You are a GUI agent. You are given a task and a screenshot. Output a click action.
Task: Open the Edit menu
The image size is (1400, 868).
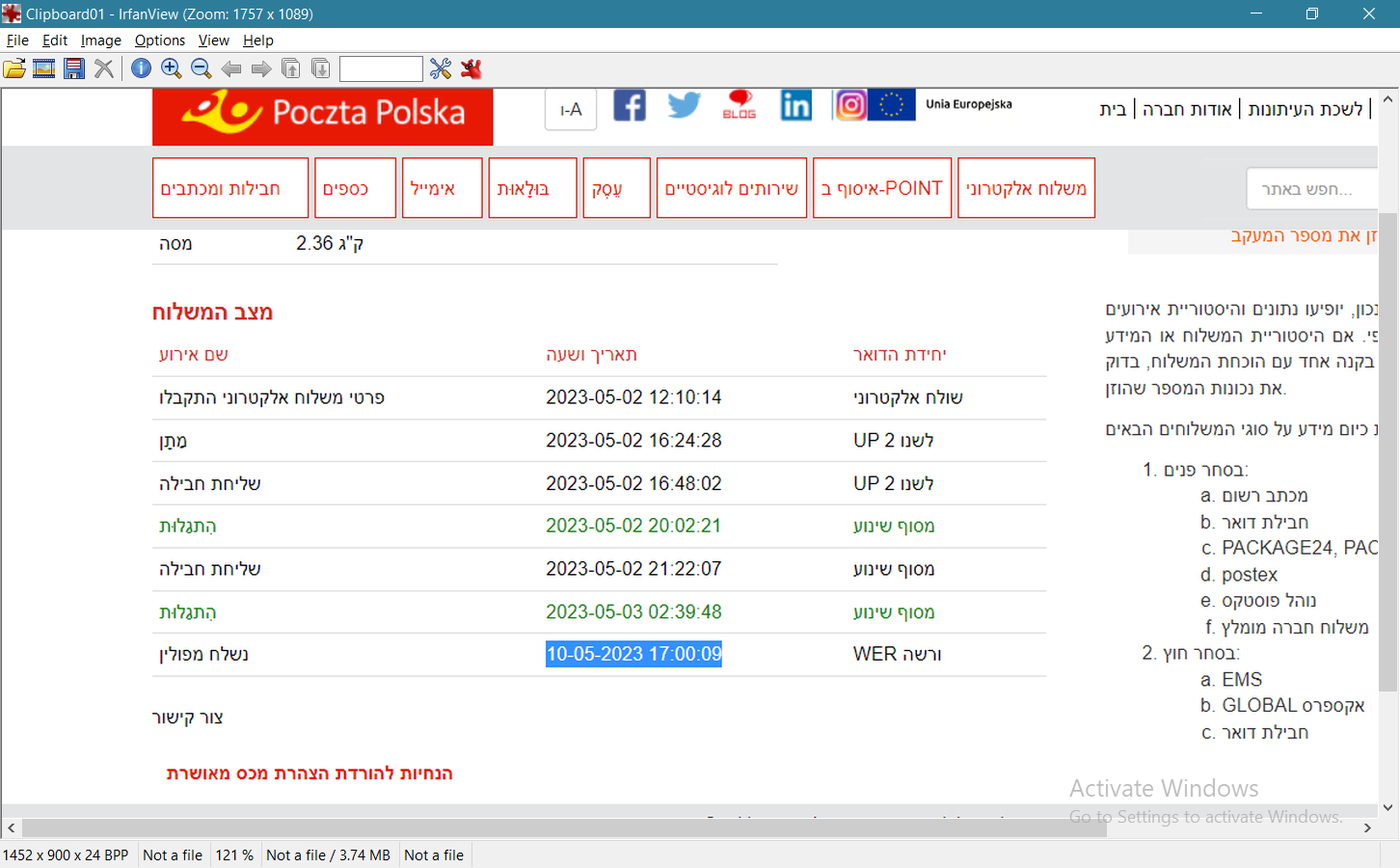pyautogui.click(x=55, y=41)
